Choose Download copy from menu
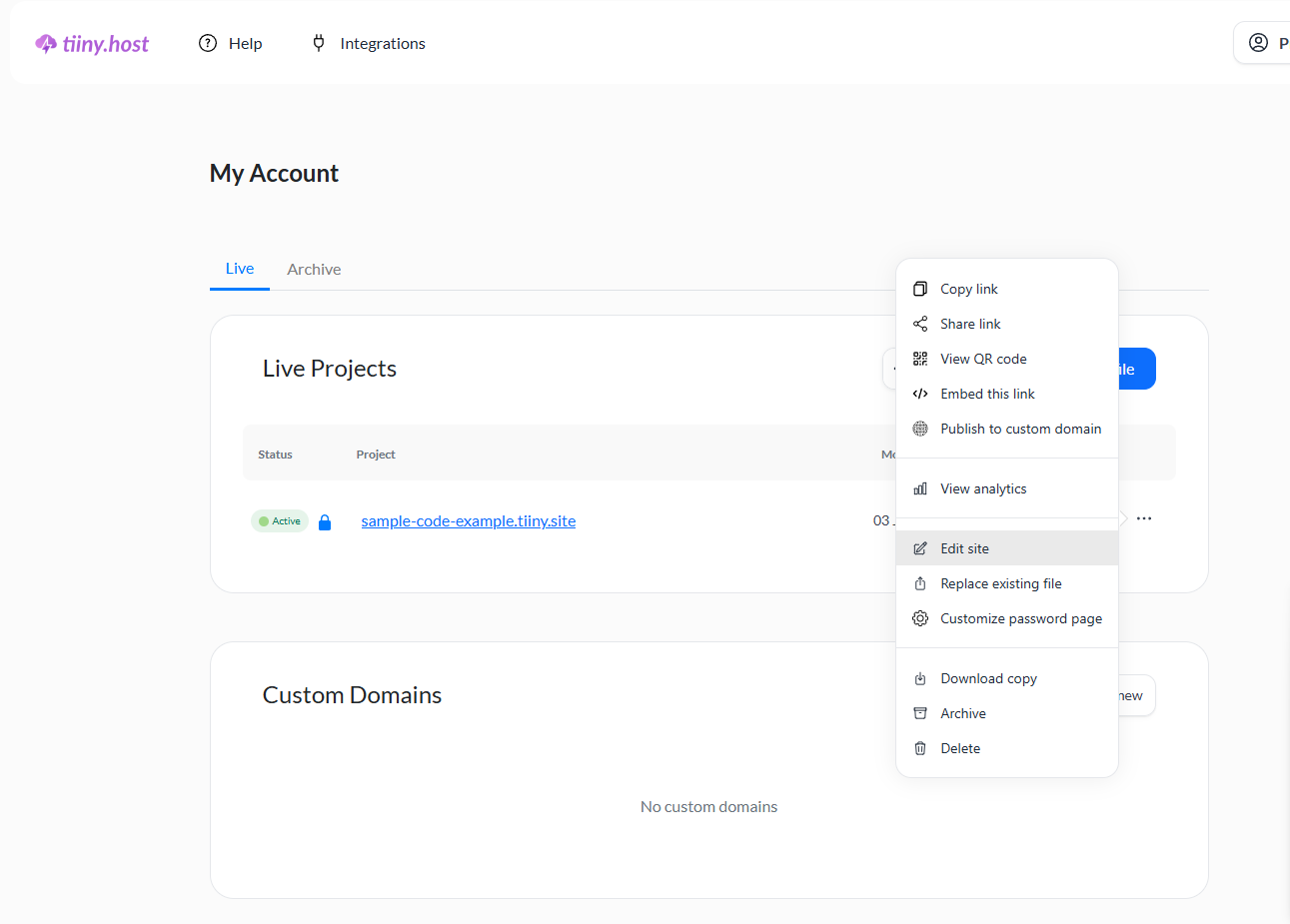Screen dimensions: 1290x924 coord(988,678)
